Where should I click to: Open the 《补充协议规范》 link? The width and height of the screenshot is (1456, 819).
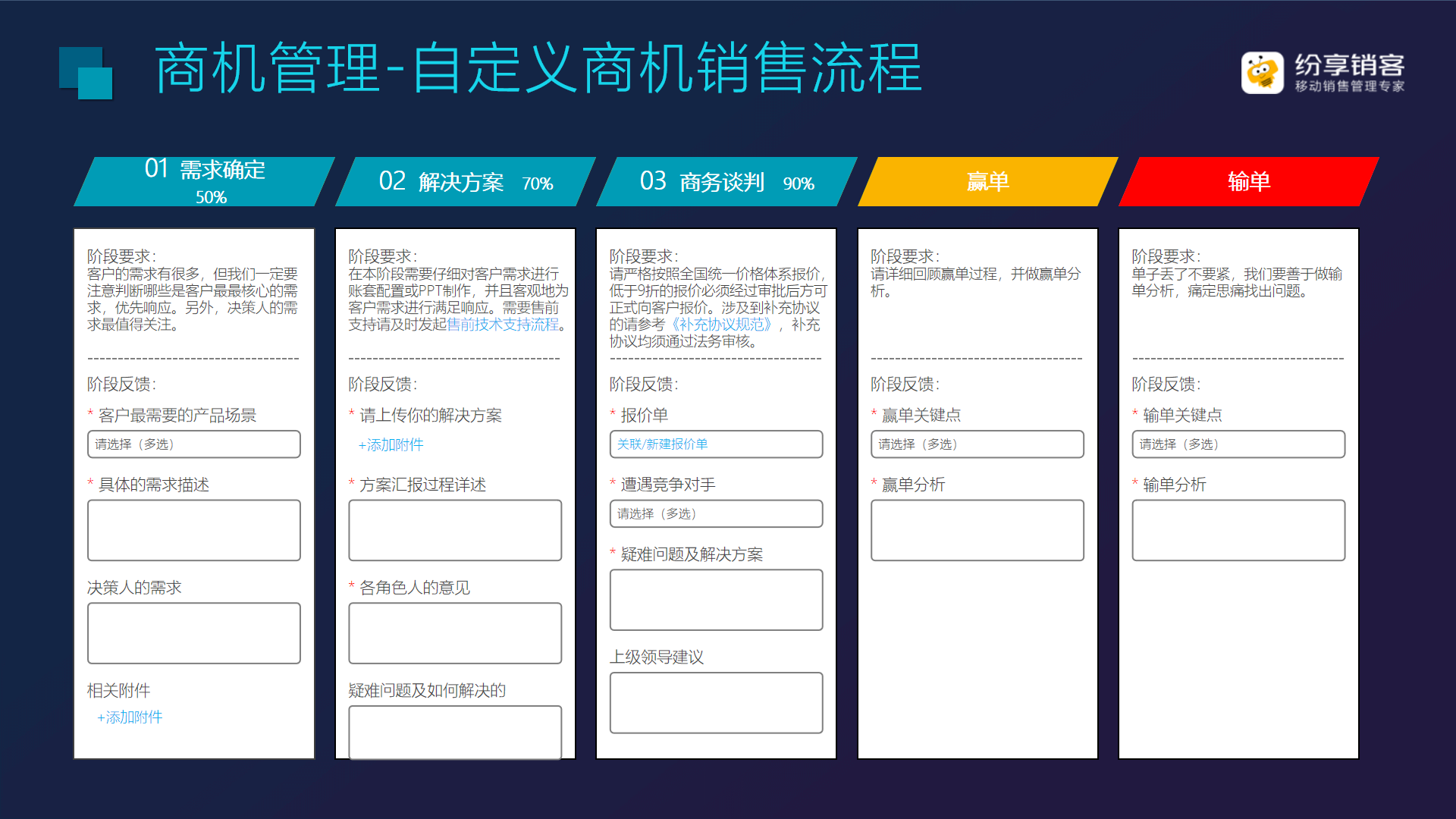722,325
